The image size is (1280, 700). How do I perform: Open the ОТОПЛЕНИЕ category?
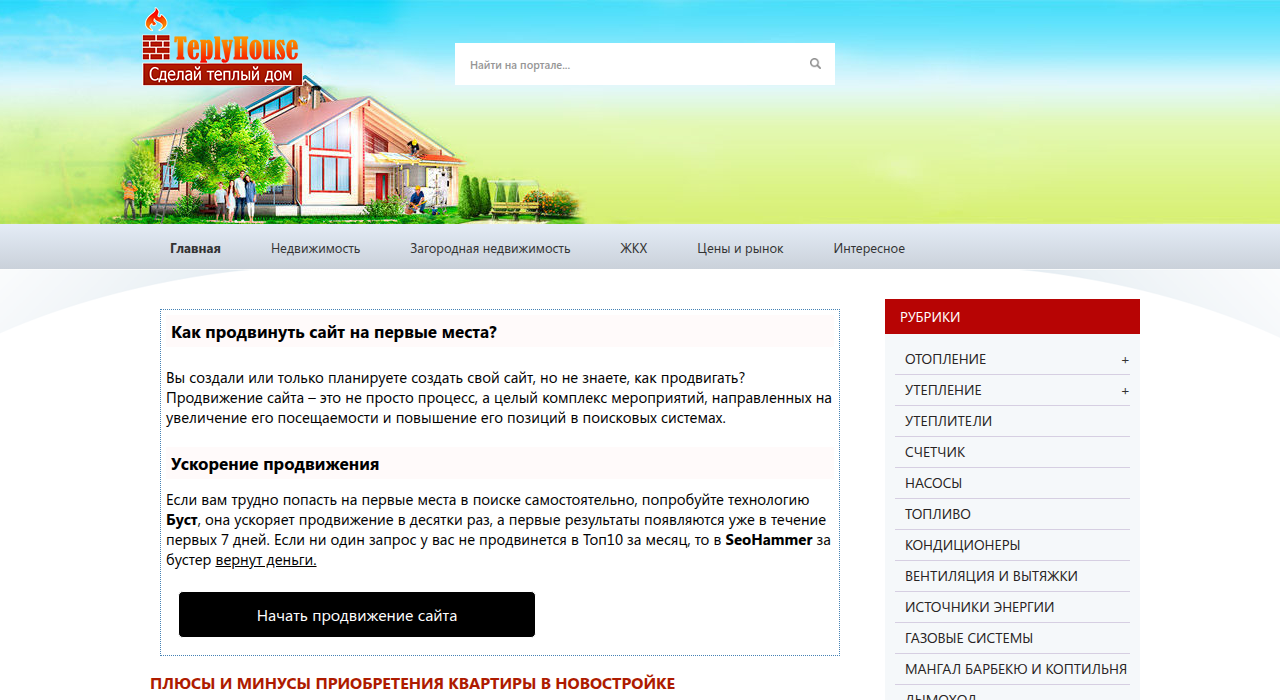point(945,359)
